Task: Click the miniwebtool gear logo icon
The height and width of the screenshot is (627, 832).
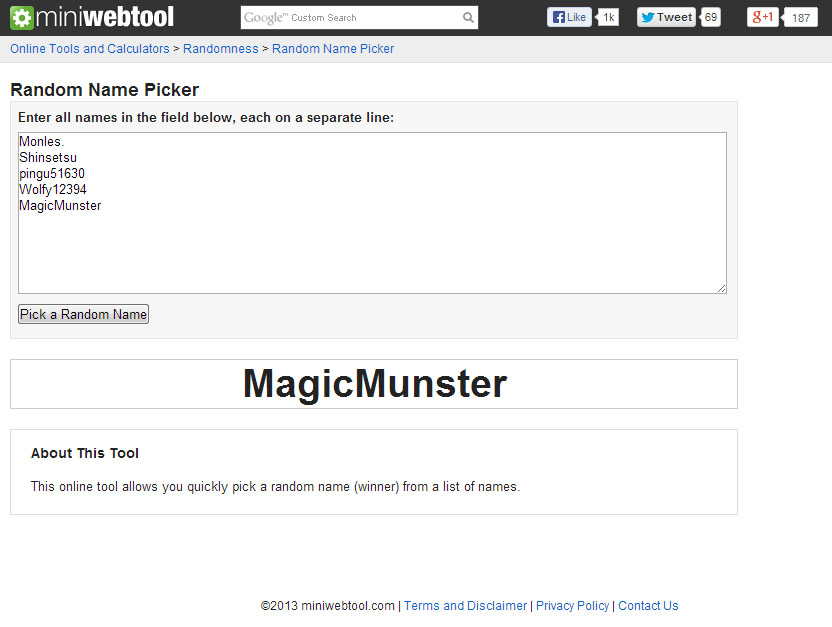Action: [22, 18]
